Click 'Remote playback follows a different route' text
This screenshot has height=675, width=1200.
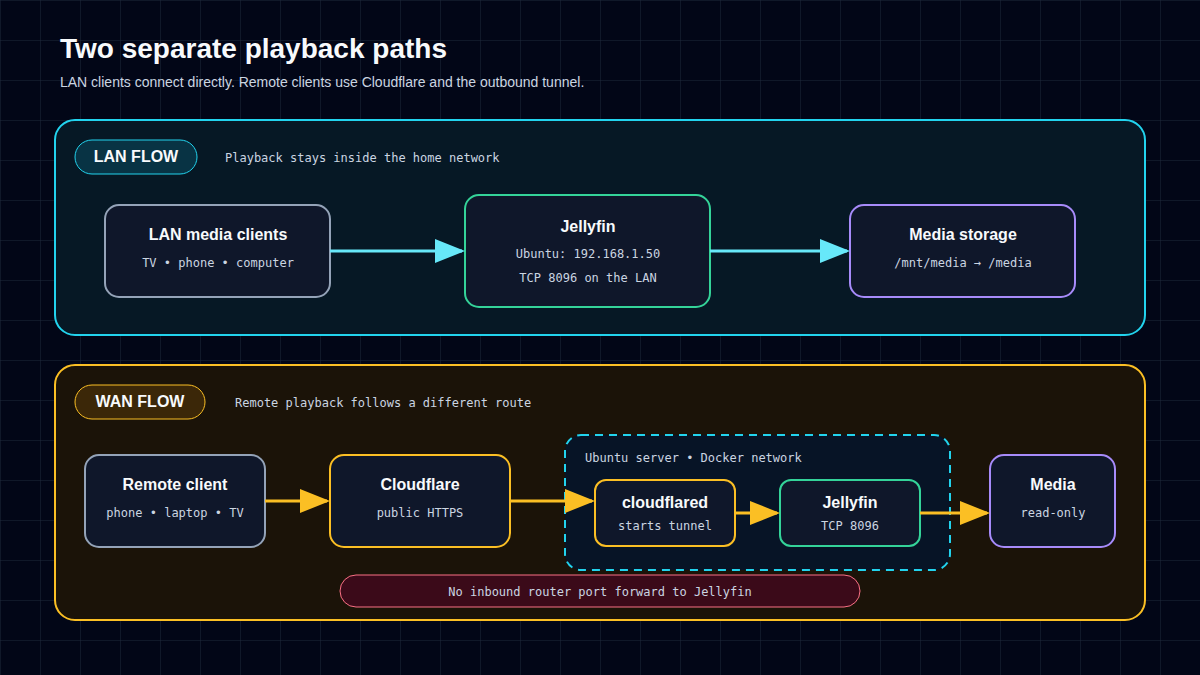pos(383,403)
